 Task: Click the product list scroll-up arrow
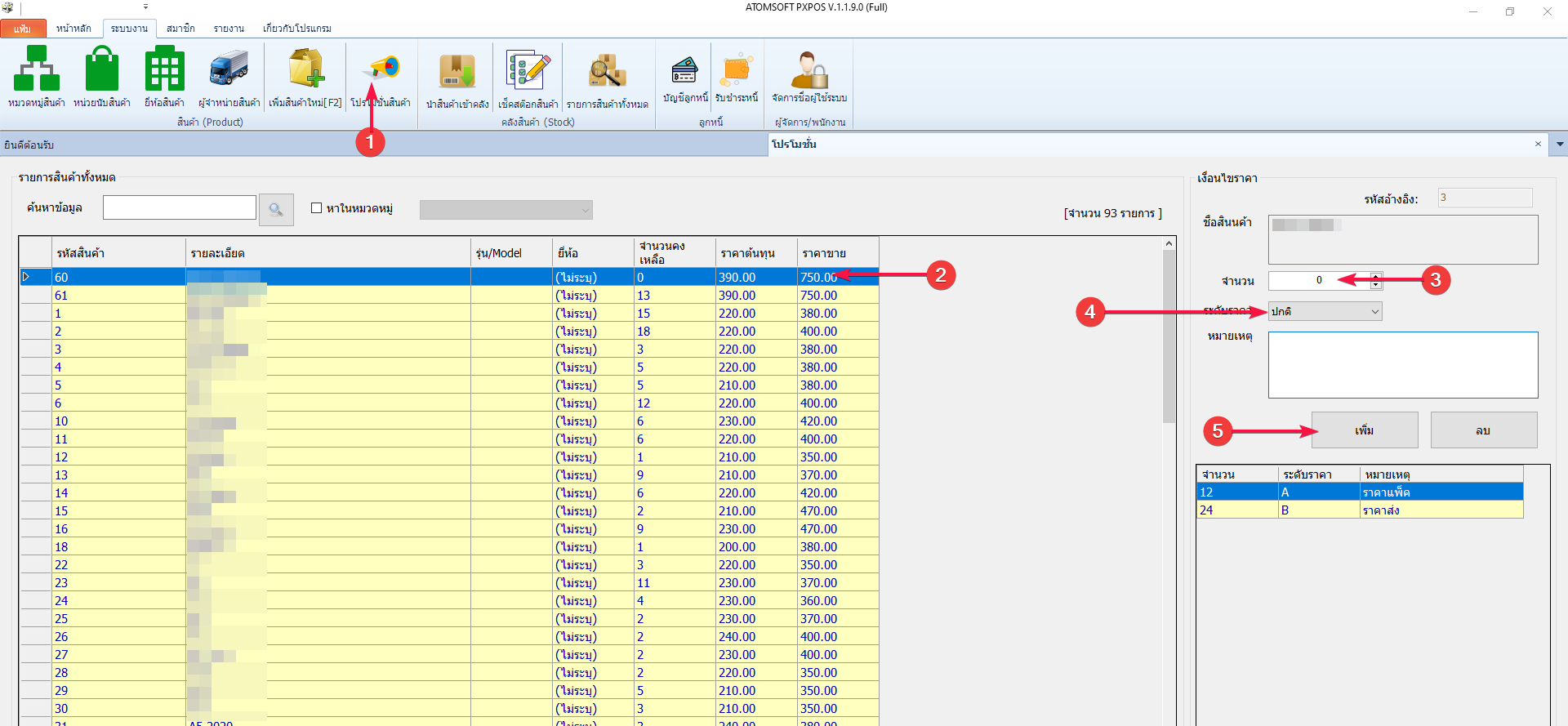pyautogui.click(x=1169, y=243)
